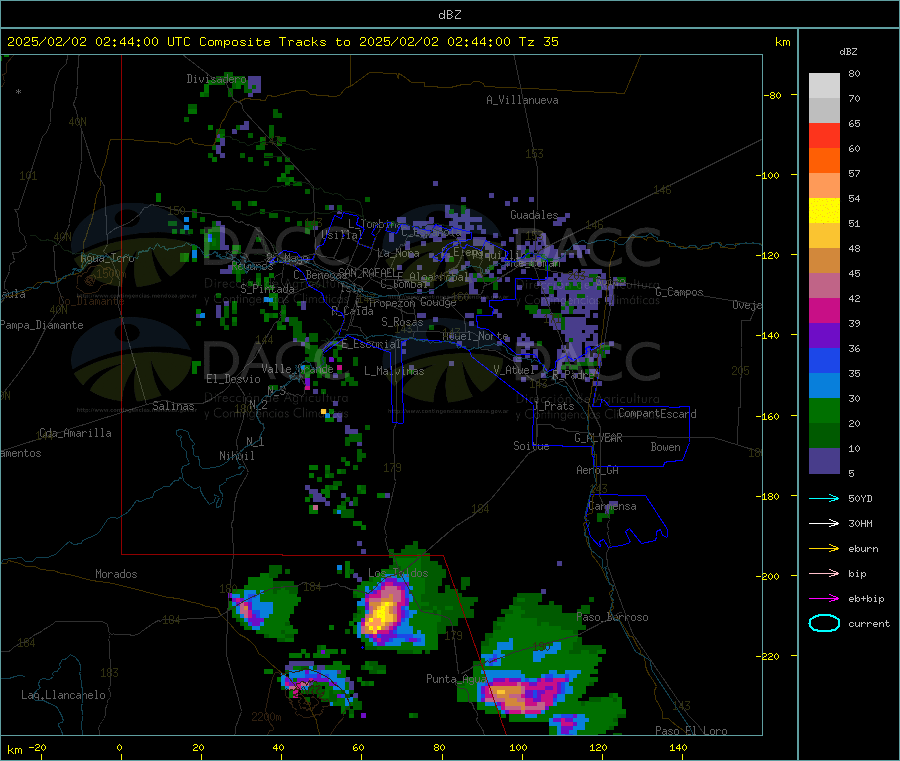Click the Aero_GA map label
The image size is (900, 761).
(598, 470)
